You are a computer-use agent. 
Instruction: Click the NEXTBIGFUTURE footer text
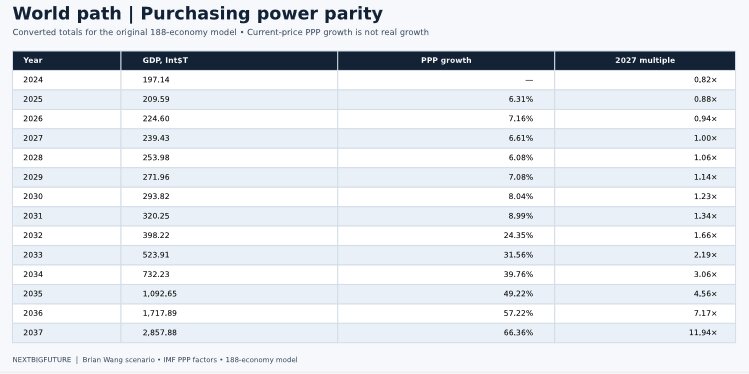point(42,360)
